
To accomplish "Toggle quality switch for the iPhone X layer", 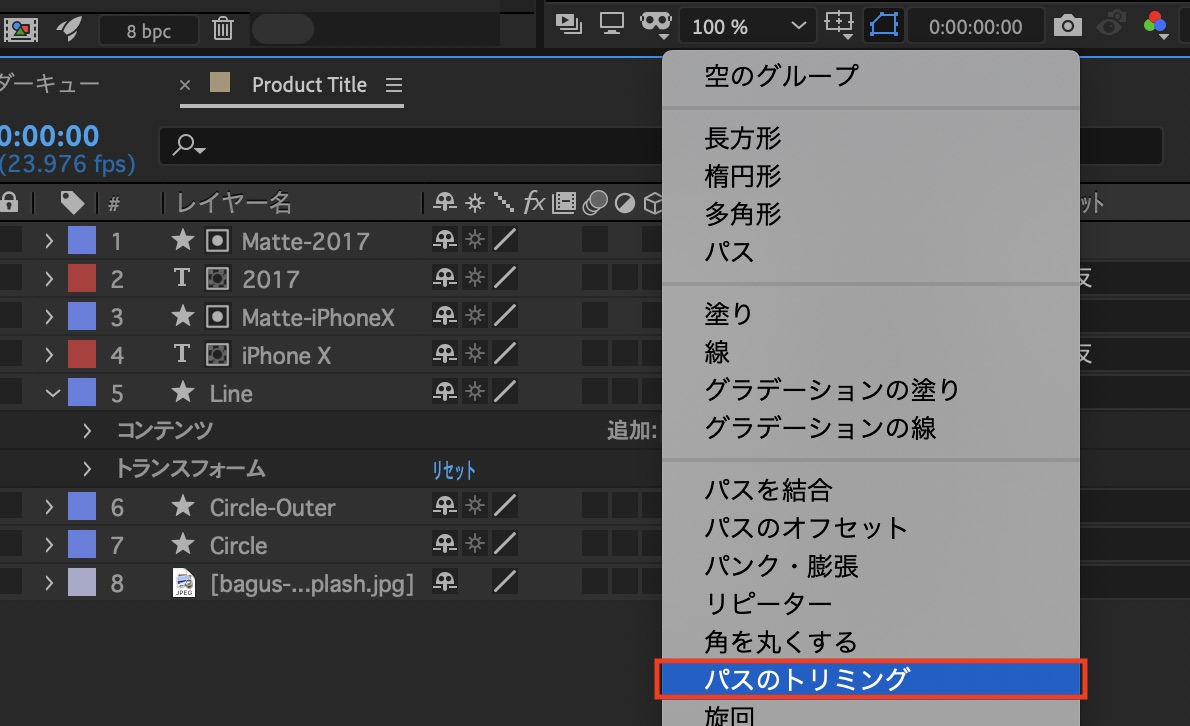I will pyautogui.click(x=506, y=355).
